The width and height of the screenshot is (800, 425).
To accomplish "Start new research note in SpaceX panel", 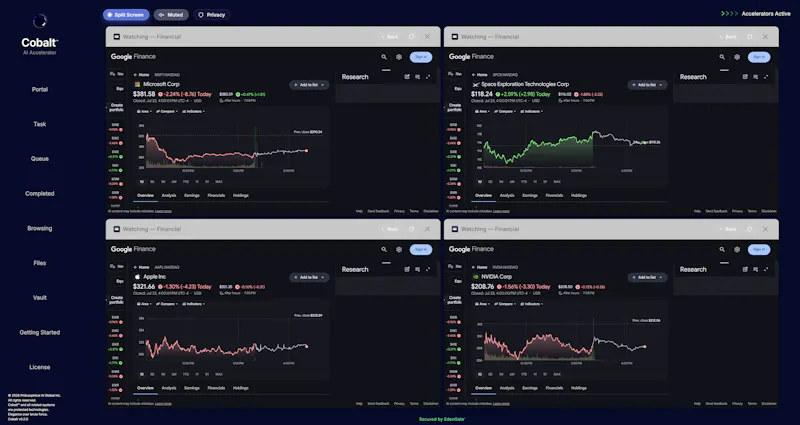I will (745, 77).
